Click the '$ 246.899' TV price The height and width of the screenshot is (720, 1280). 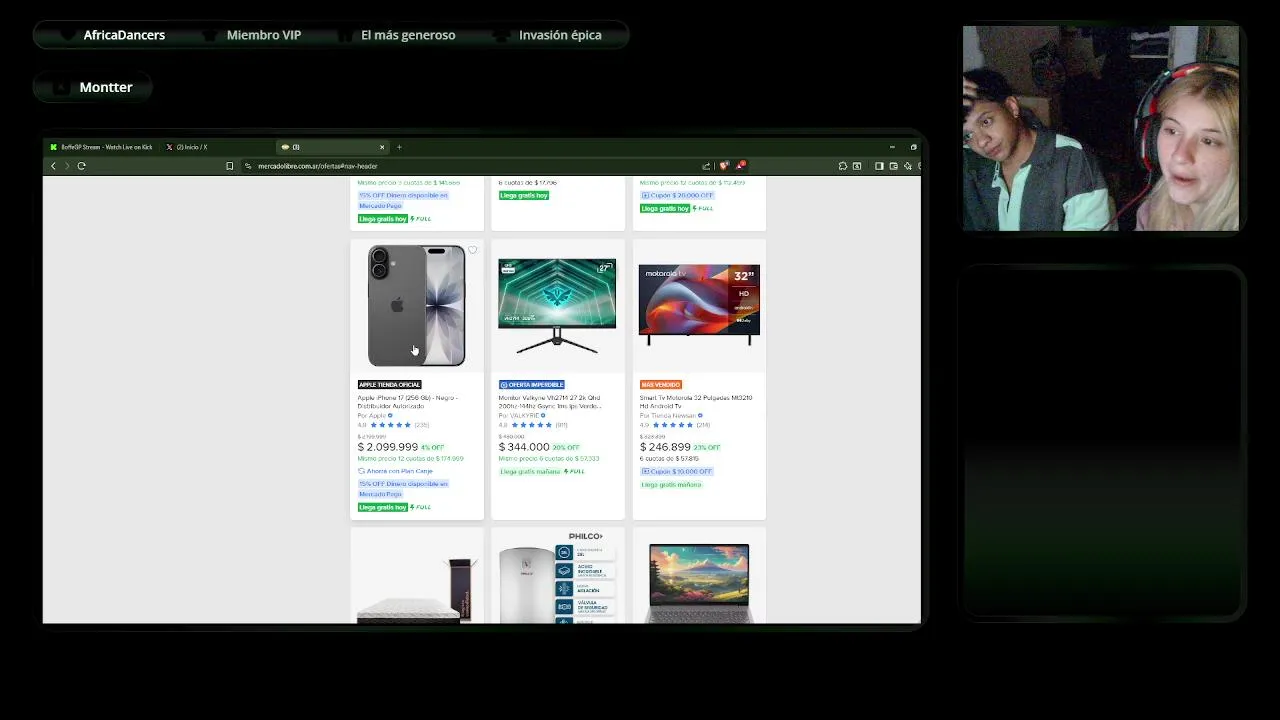pos(665,447)
